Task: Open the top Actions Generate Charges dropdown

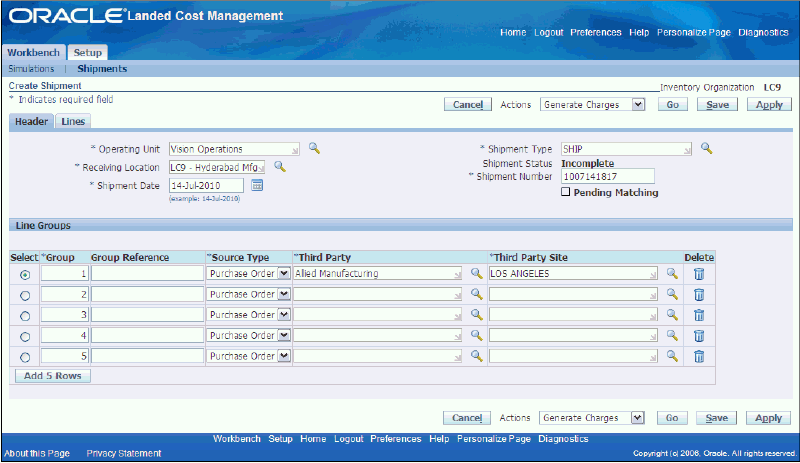Action: click(x=592, y=104)
